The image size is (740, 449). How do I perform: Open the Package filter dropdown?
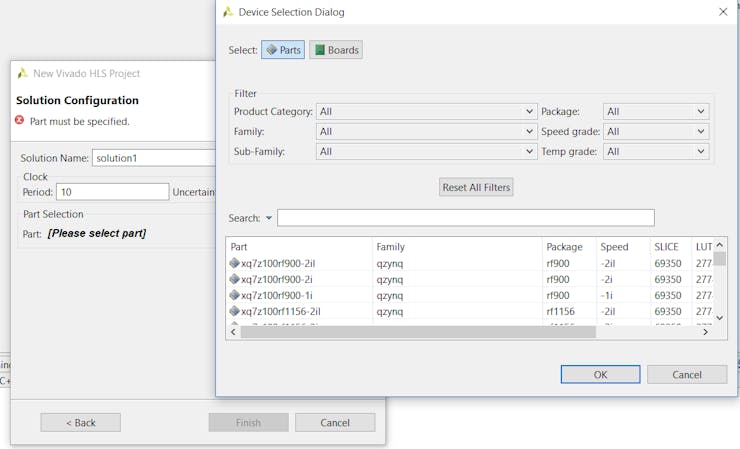(656, 111)
